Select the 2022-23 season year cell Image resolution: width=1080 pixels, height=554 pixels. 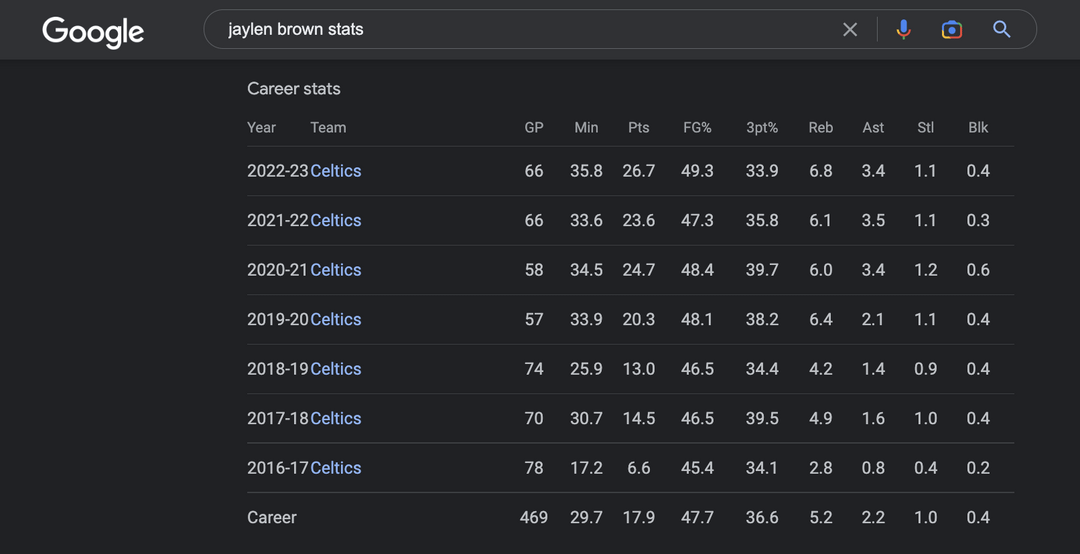(x=277, y=171)
